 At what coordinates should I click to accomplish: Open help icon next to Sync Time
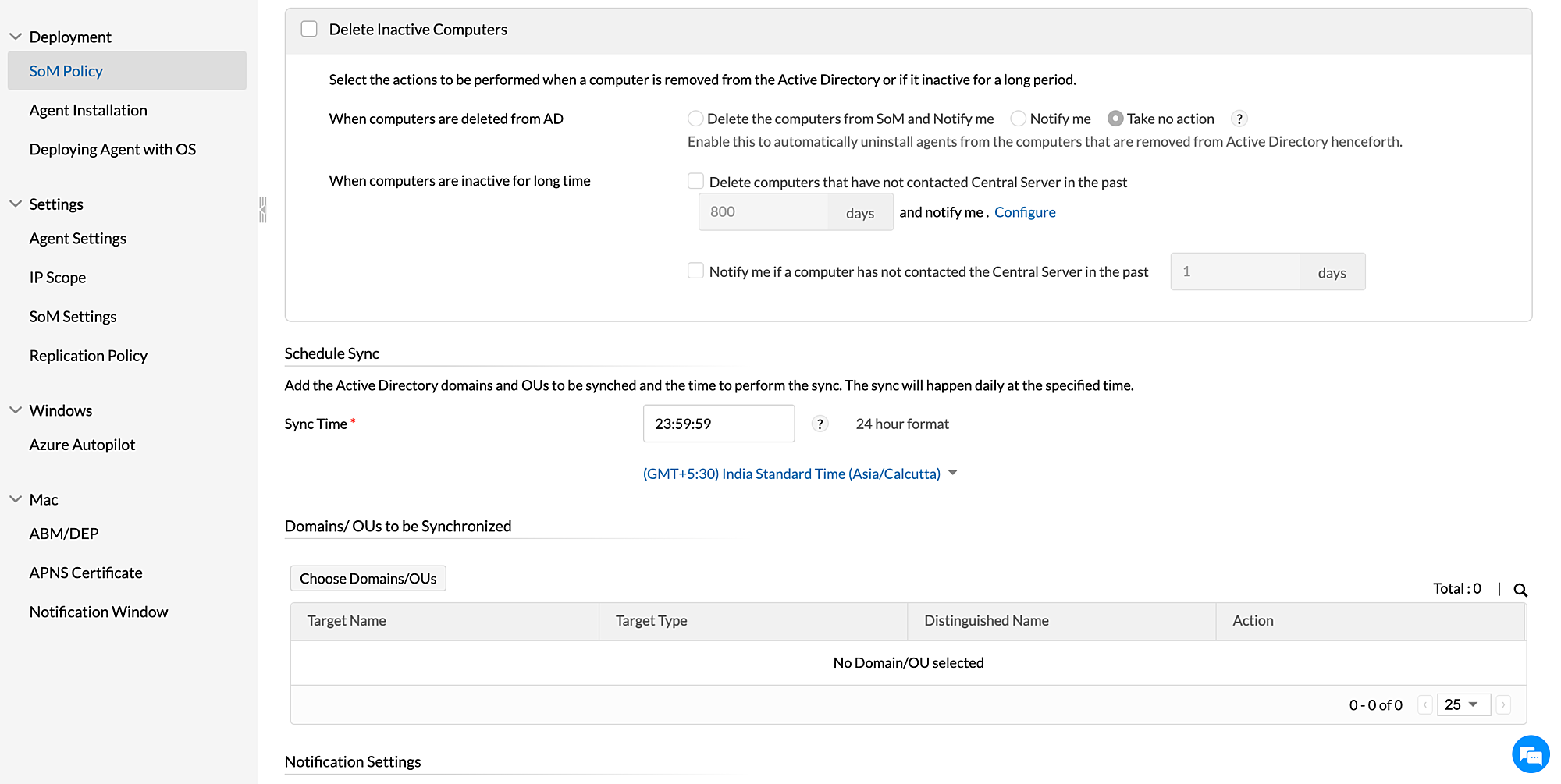pos(820,424)
